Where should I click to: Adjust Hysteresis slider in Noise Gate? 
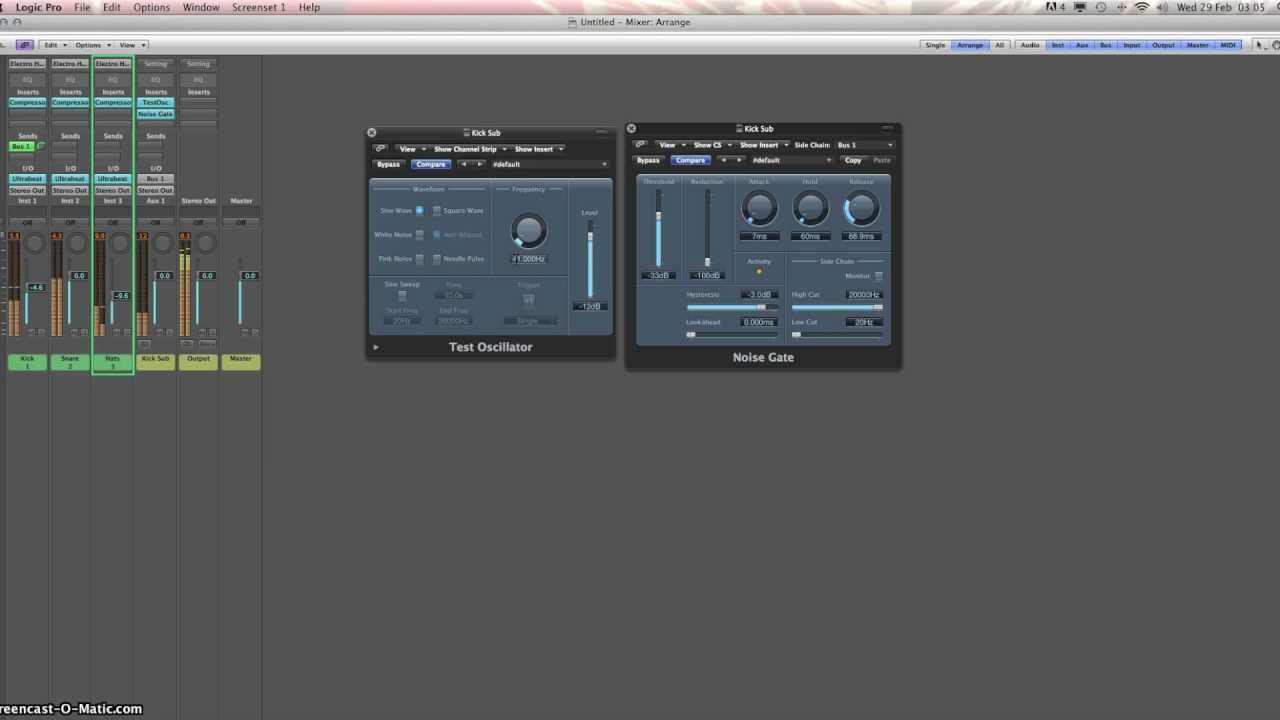click(732, 307)
